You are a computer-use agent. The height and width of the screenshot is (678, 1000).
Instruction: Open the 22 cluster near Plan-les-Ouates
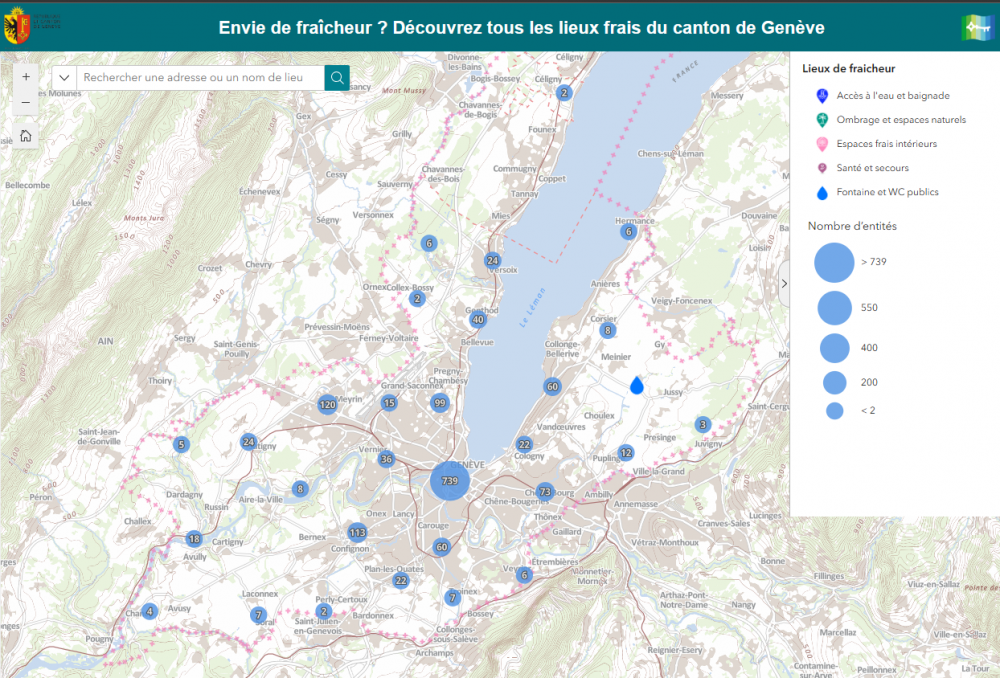tap(401, 580)
